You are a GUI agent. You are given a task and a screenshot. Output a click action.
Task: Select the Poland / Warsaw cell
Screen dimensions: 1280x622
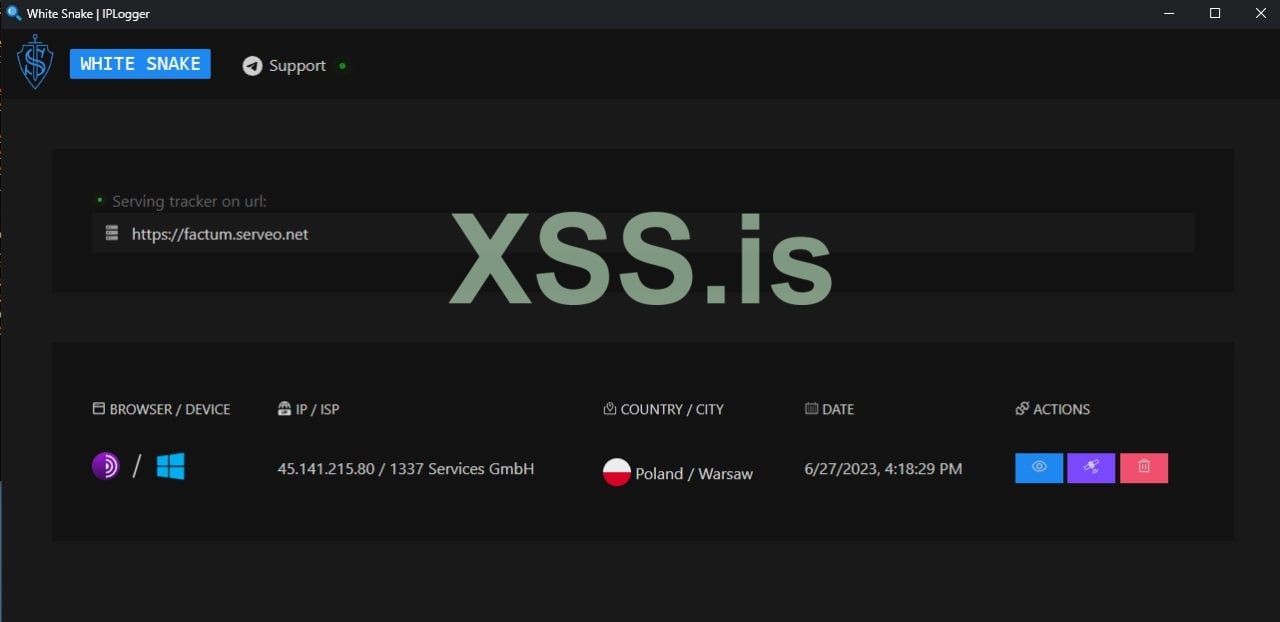pyautogui.click(x=694, y=474)
